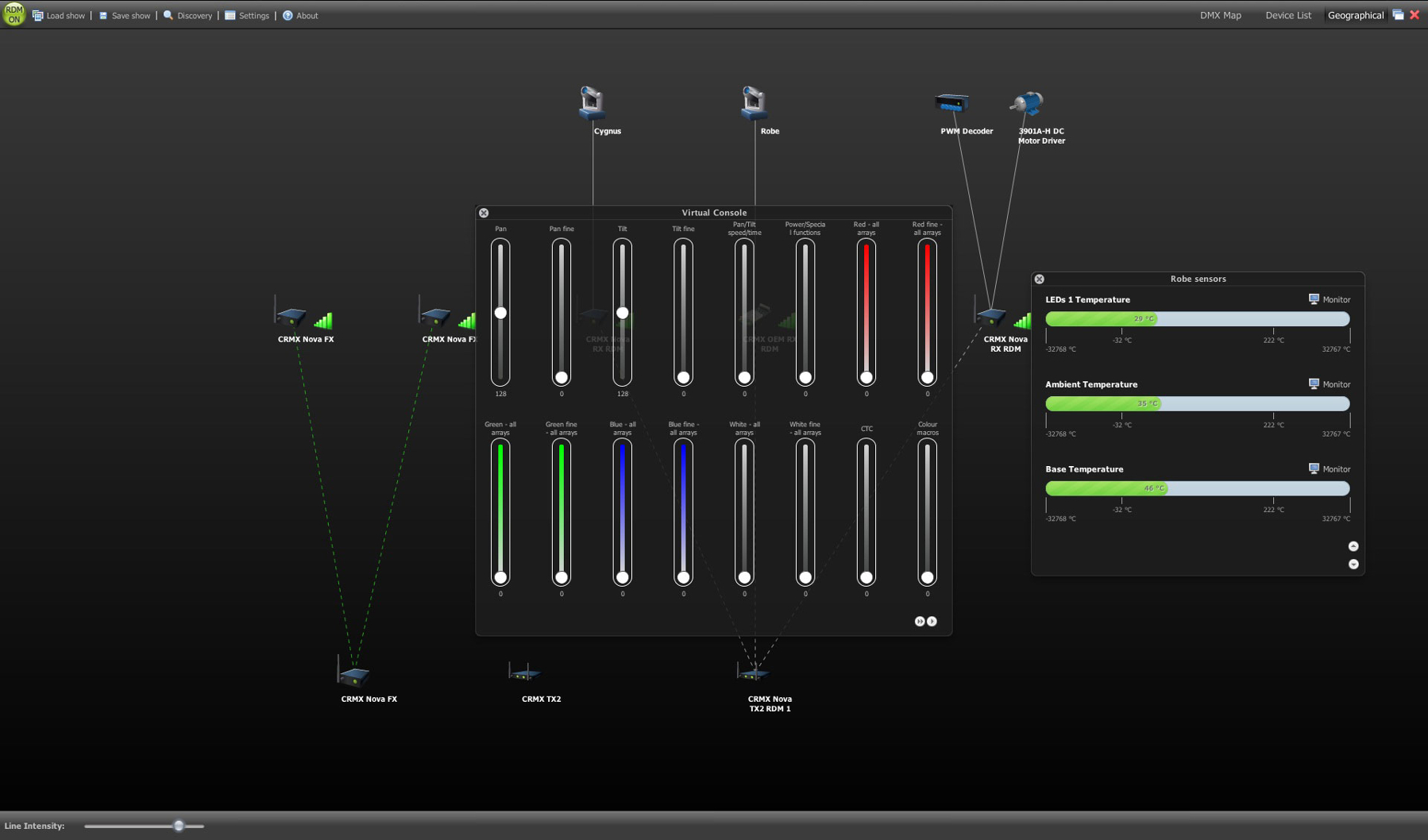Select the PWM Decoder device icon
The image size is (1428, 840).
[x=951, y=103]
